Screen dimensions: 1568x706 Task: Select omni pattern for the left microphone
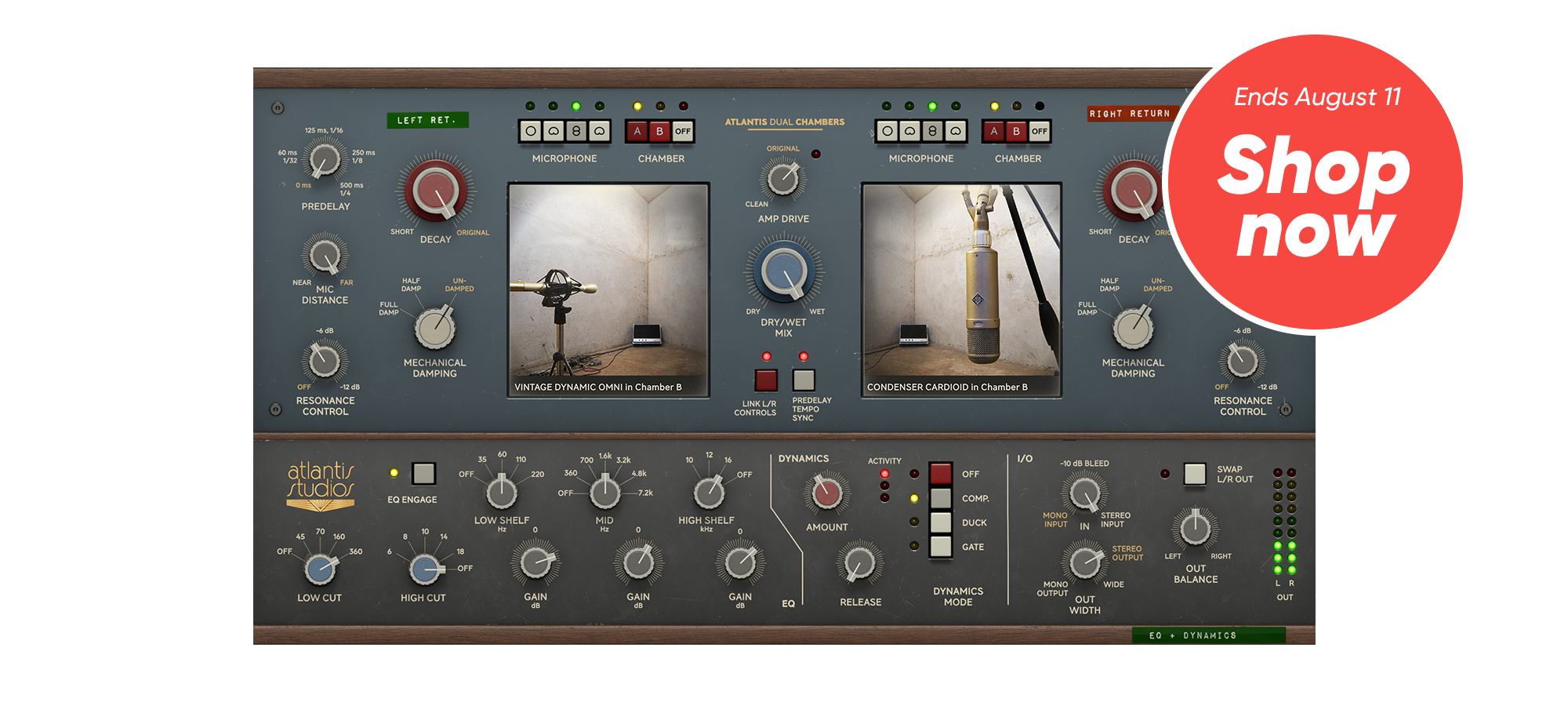tap(531, 131)
